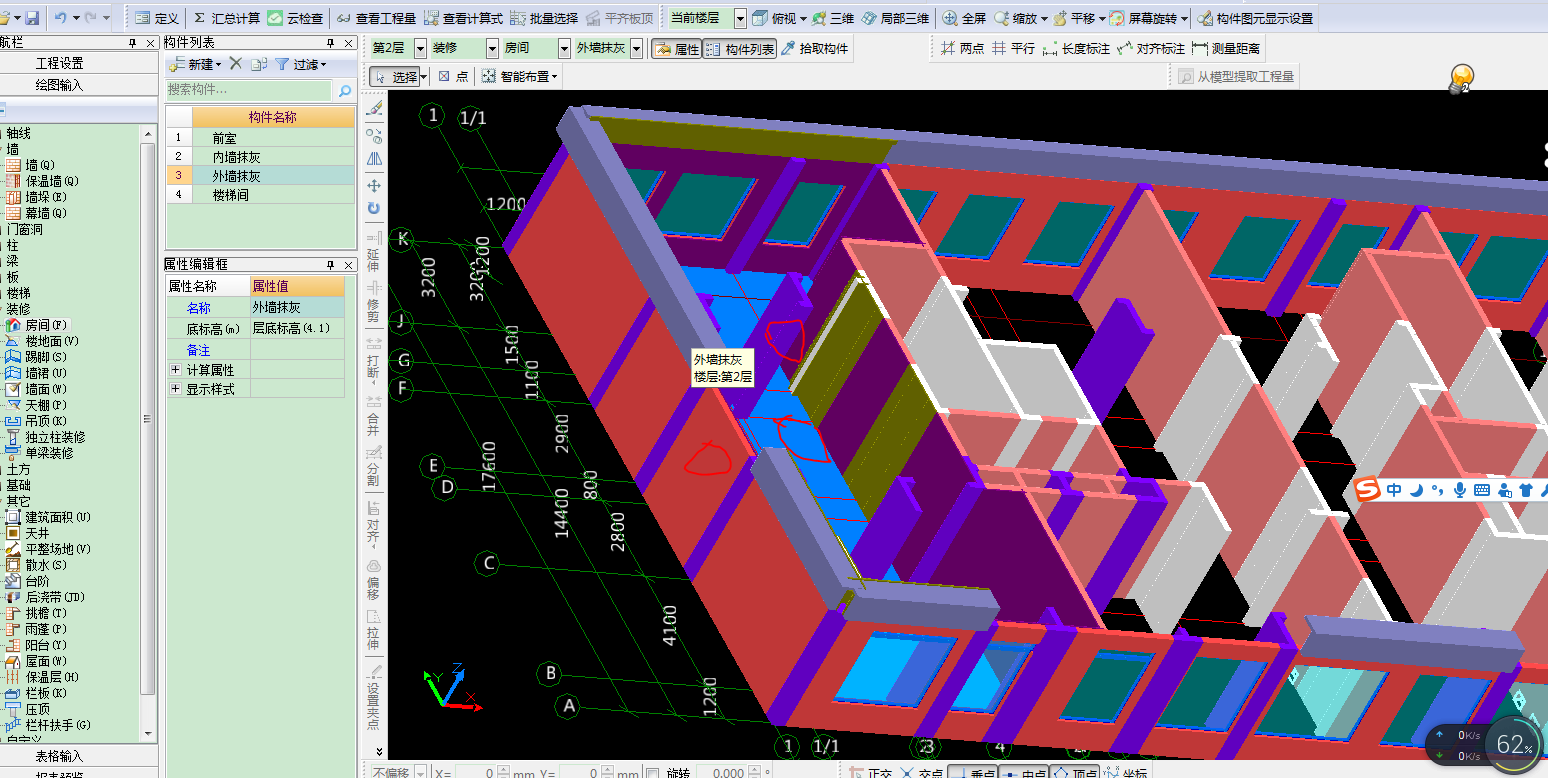
Task: Open the 外墙抹灰 component dropdown
Action: click(636, 48)
